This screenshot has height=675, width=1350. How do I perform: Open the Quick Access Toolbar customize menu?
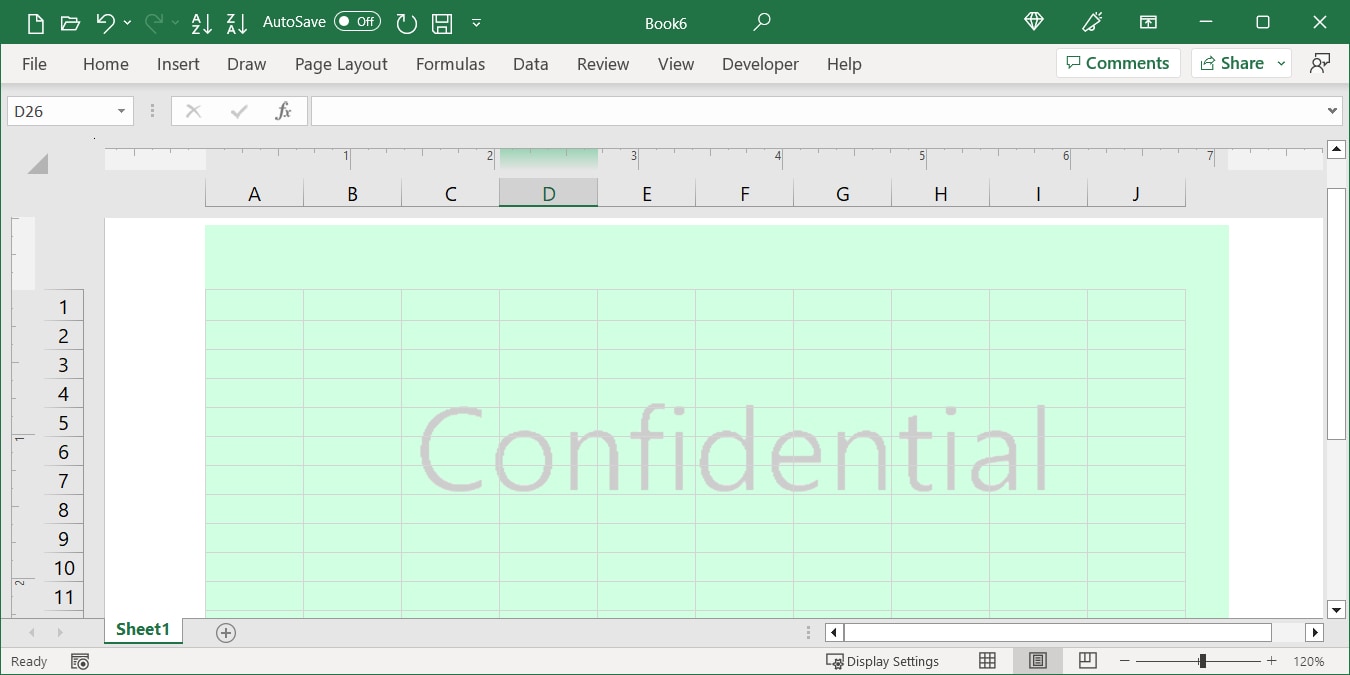click(x=477, y=22)
